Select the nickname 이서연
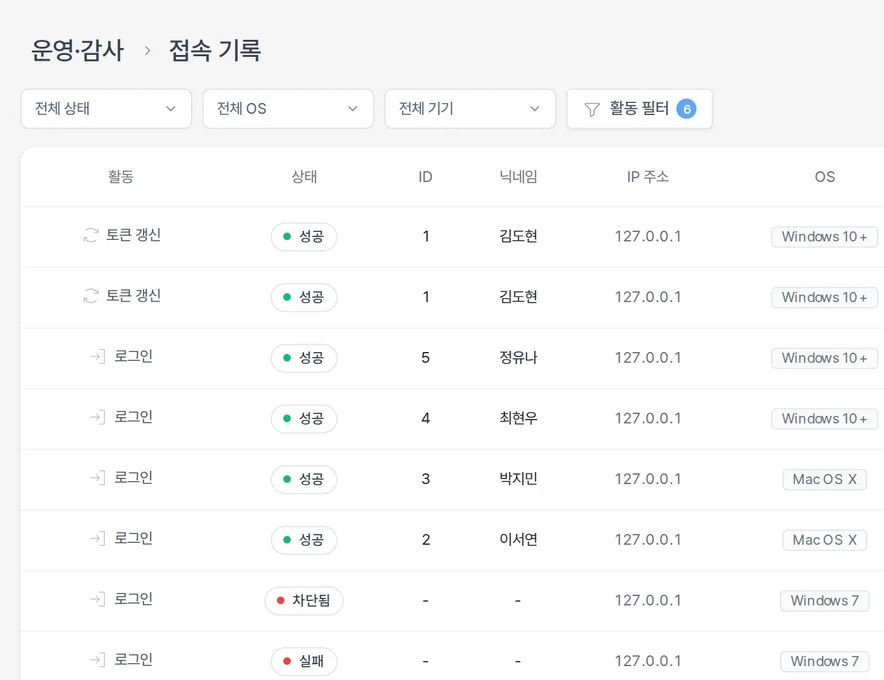Image resolution: width=884 pixels, height=680 pixels. coord(518,540)
